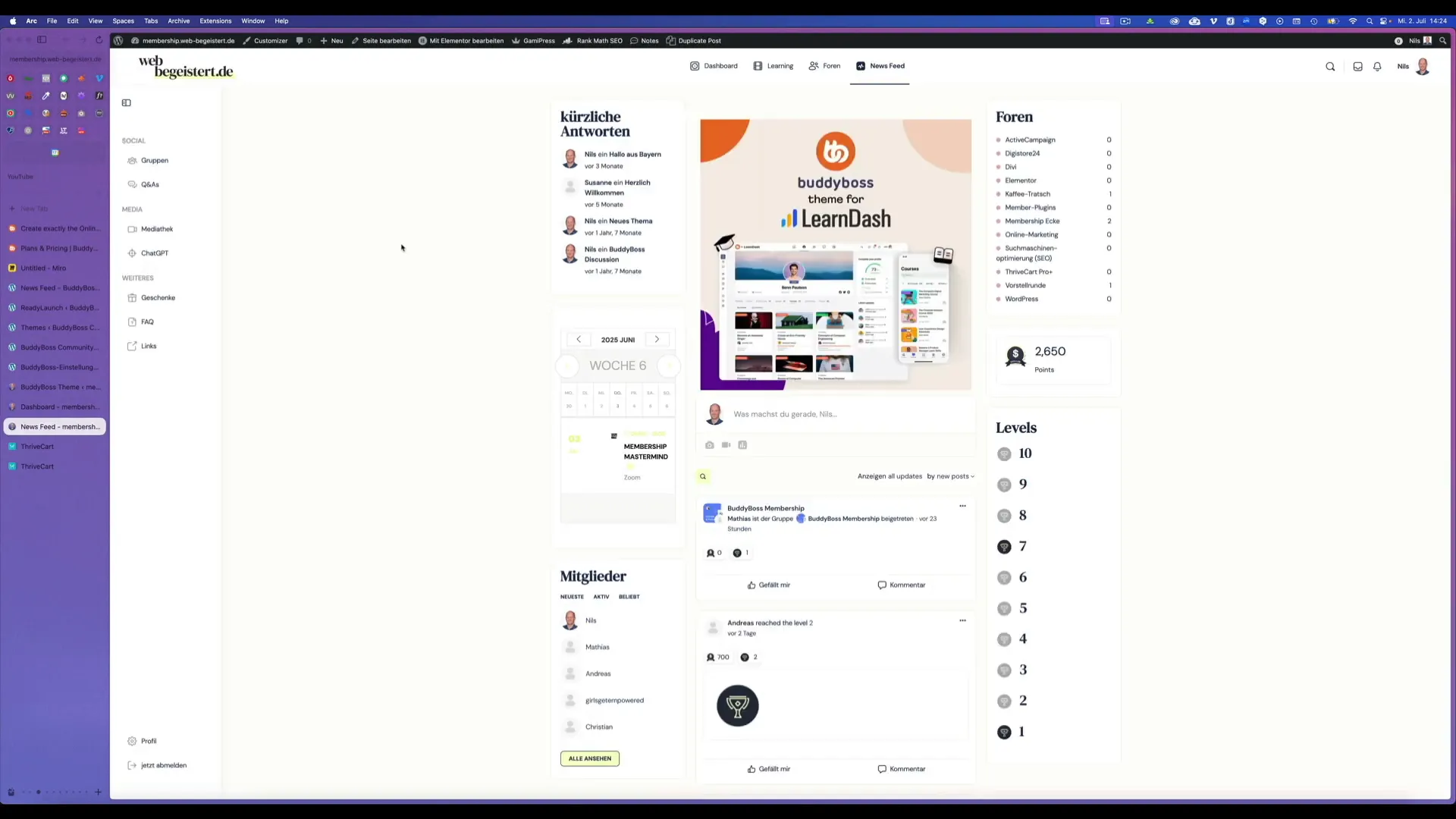
Task: Open Profil at sidebar bottom
Action: [x=142, y=741]
